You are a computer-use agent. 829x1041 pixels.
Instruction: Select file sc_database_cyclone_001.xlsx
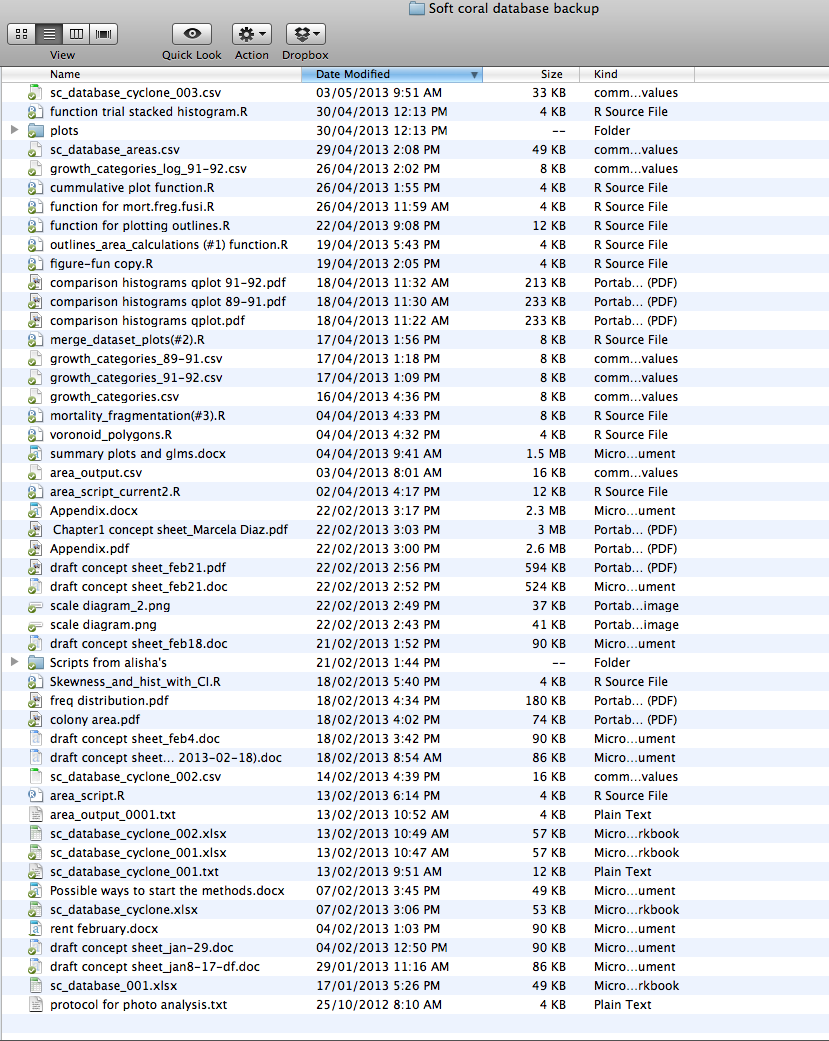point(138,852)
